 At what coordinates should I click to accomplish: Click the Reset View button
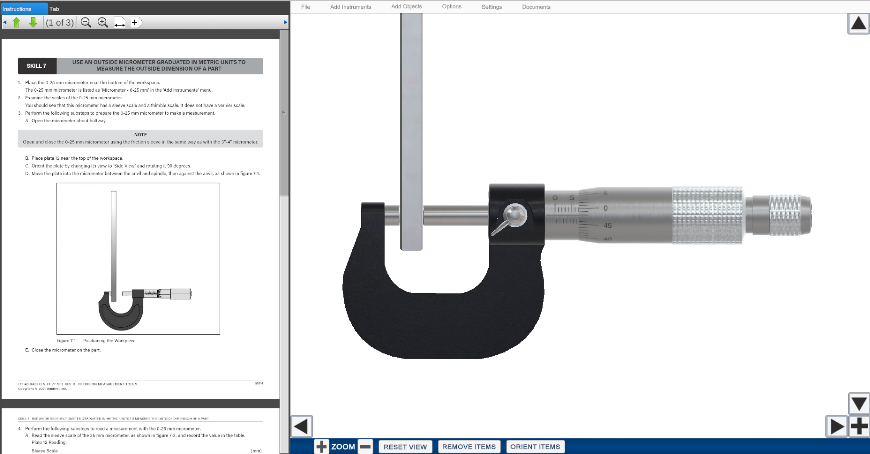405,446
